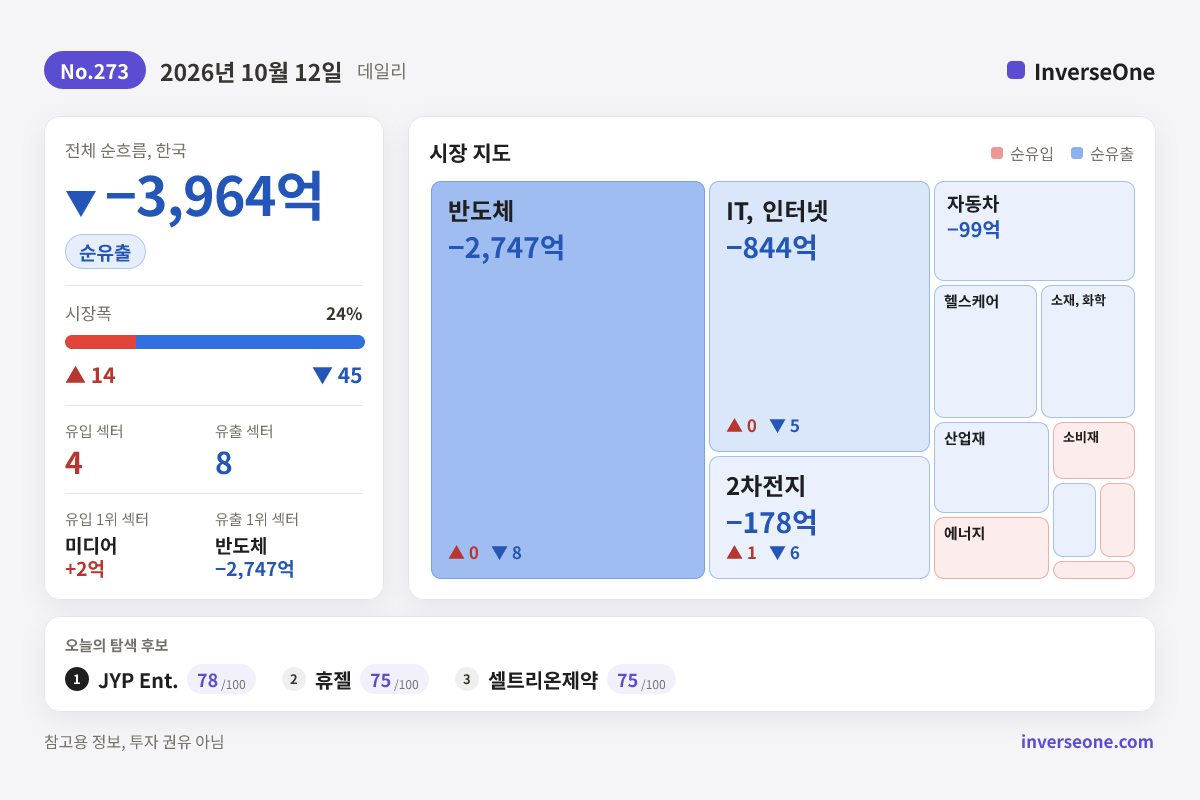Click blue segment of 시장폭 breadth bar
This screenshot has height=800, width=1200.
click(x=250, y=342)
